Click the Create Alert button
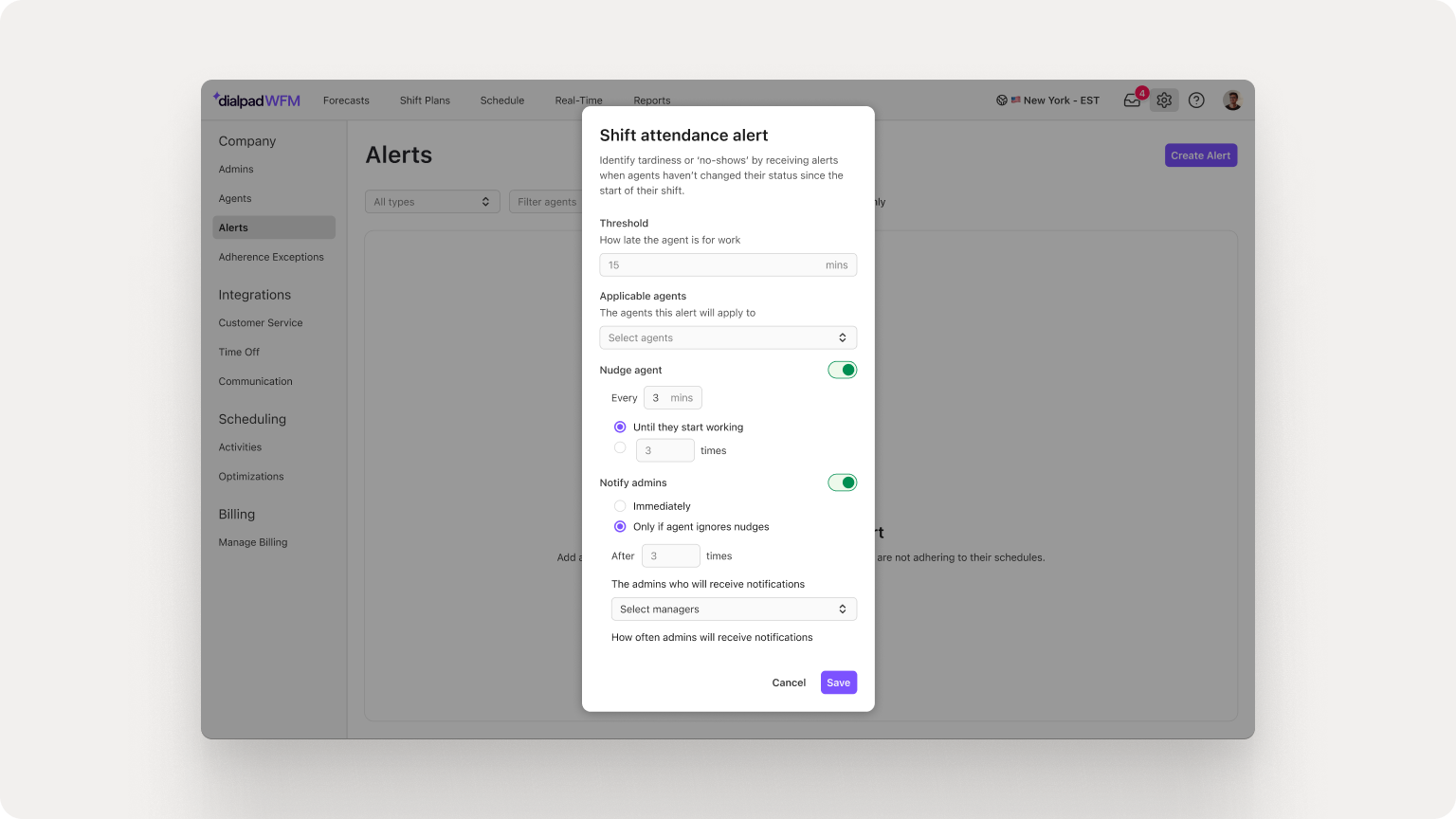 [1201, 155]
